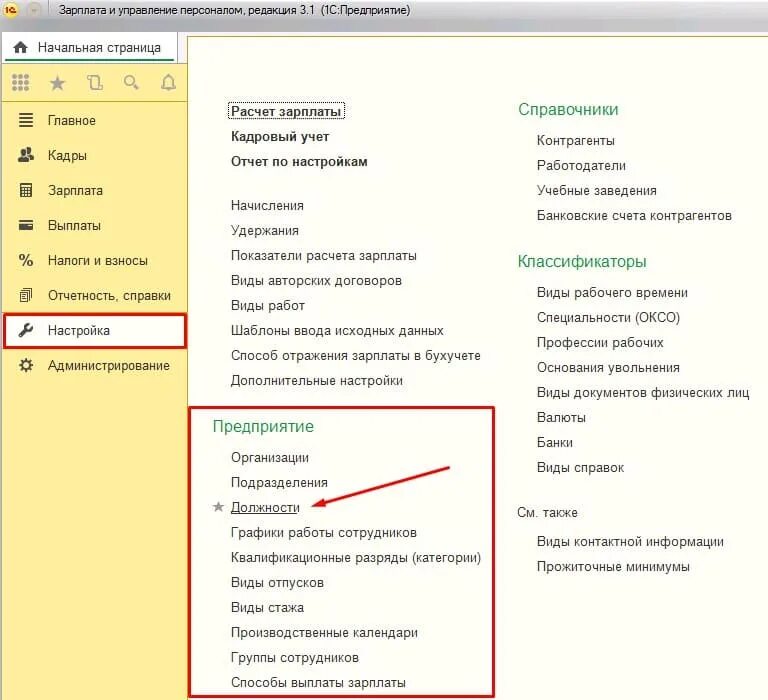Open Виды рабочего времени
This screenshot has width=768, height=700.
pos(612,292)
